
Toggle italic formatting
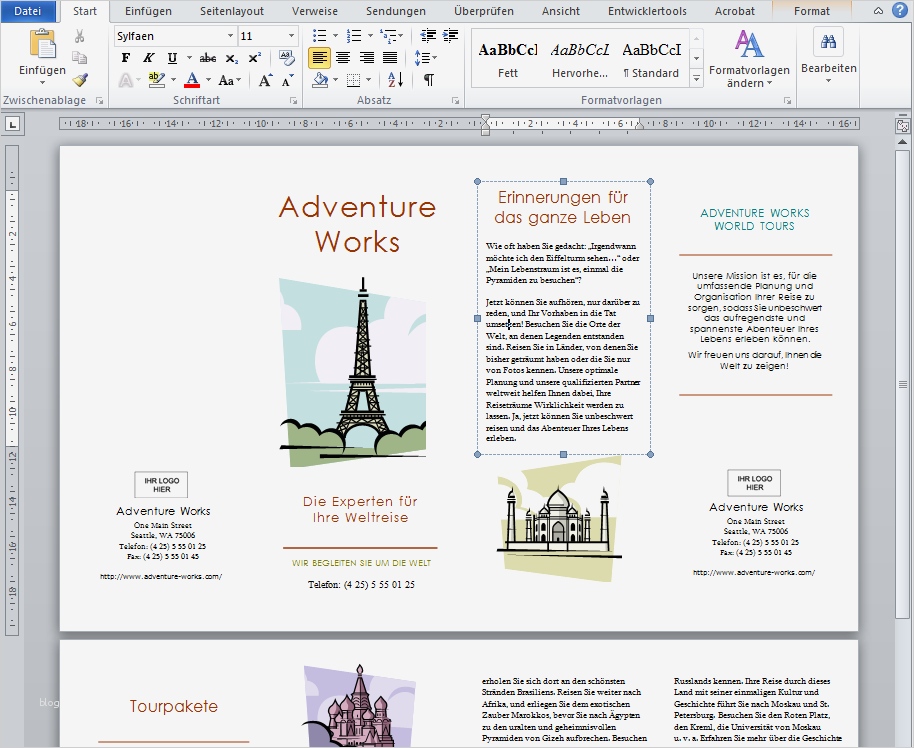pos(148,57)
